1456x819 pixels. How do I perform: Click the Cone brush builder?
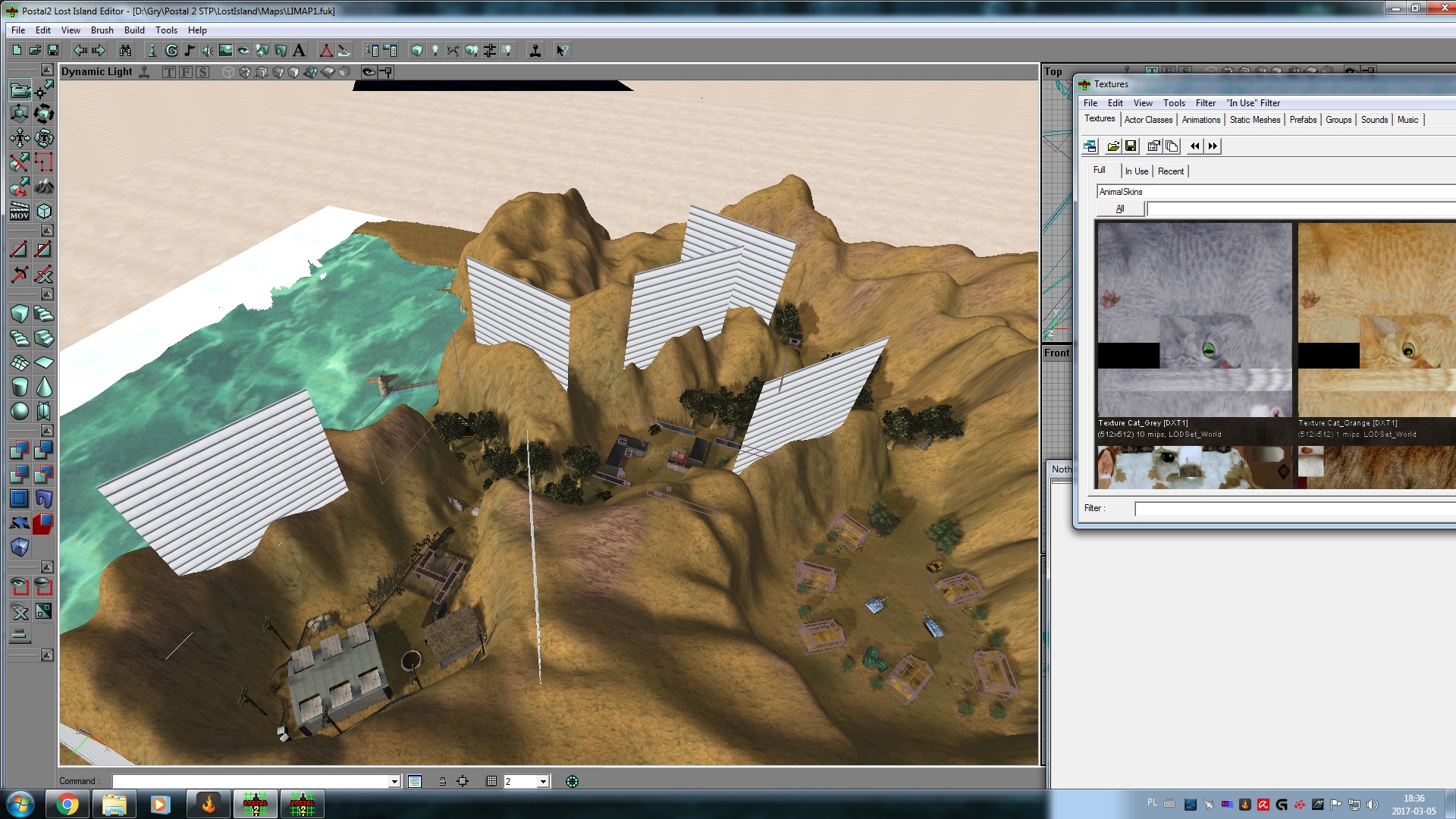point(44,387)
